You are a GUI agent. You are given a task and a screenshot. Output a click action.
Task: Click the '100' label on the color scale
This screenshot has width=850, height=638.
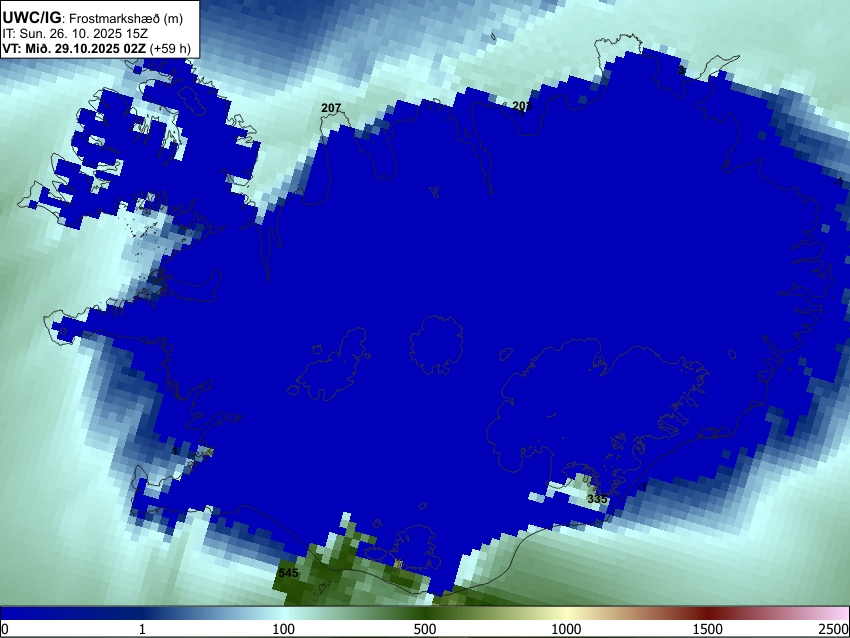pyautogui.click(x=284, y=629)
